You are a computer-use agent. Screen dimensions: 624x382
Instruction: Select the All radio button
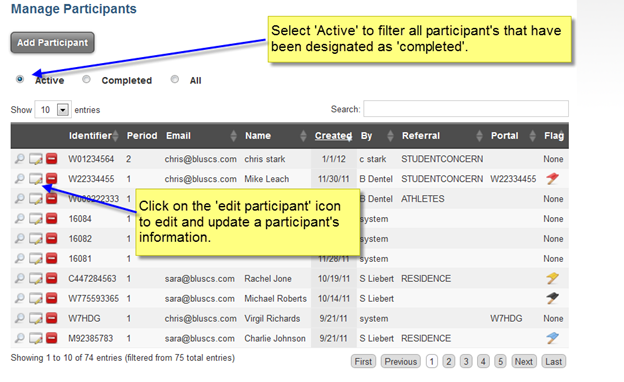(x=174, y=79)
